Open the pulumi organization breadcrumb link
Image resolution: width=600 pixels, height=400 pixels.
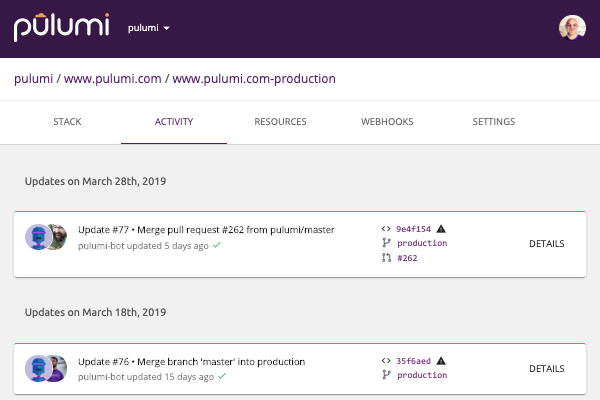33,79
